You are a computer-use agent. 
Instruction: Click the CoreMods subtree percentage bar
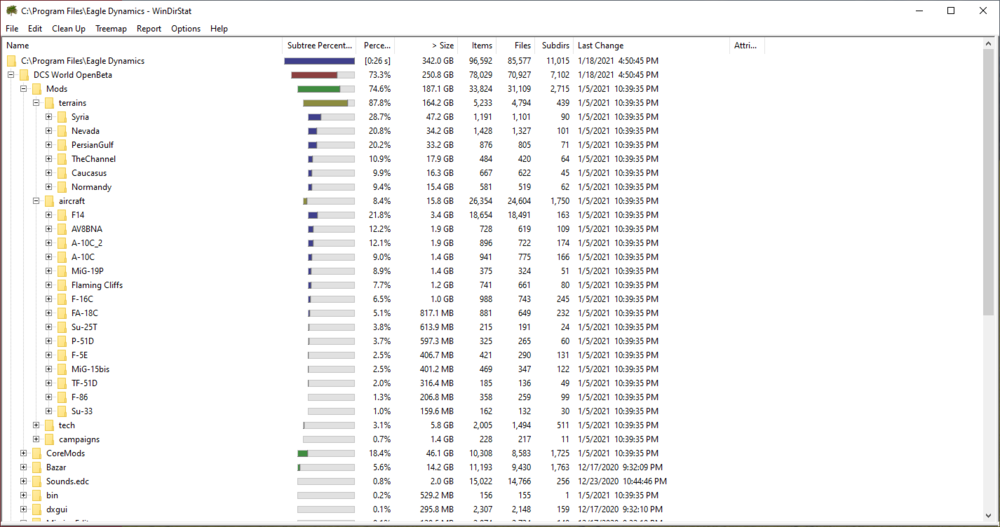click(326, 453)
